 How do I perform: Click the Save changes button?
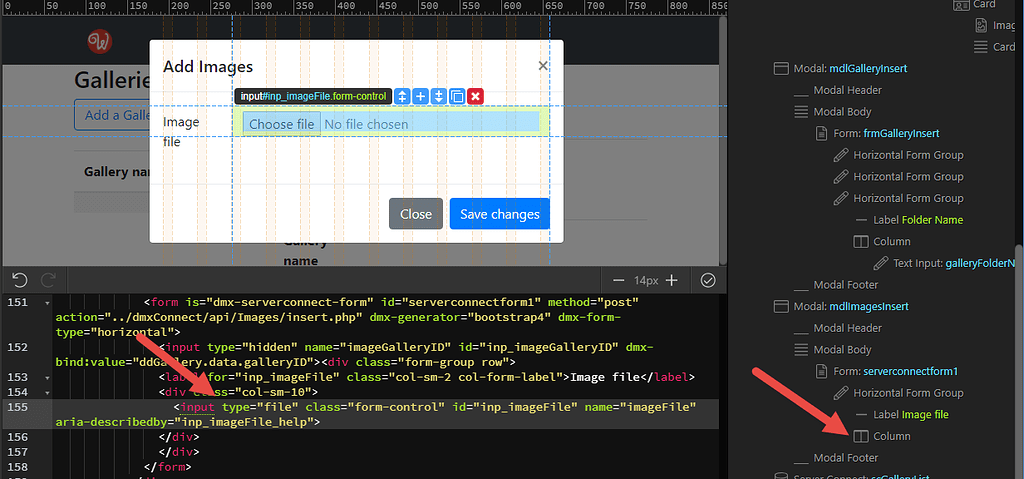click(499, 214)
